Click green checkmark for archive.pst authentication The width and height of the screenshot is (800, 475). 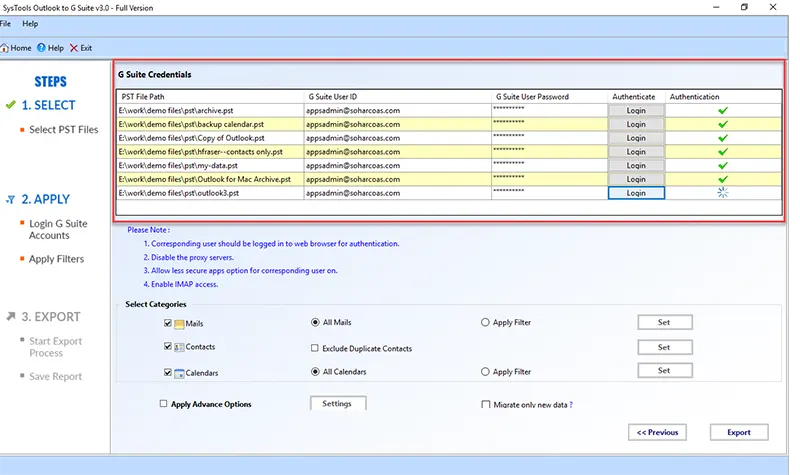(x=722, y=111)
